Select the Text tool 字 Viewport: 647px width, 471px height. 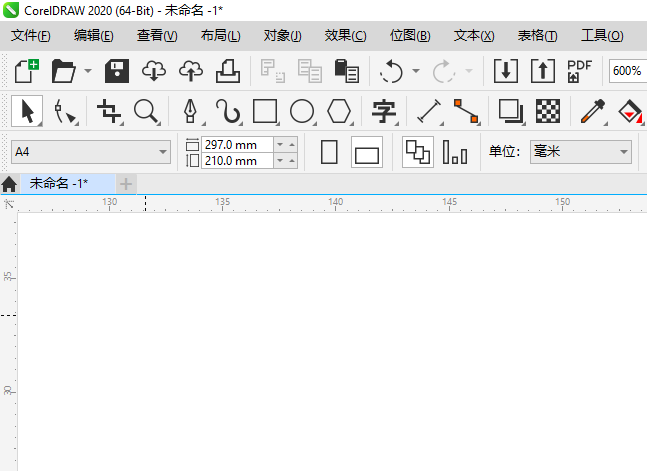pyautogui.click(x=384, y=111)
